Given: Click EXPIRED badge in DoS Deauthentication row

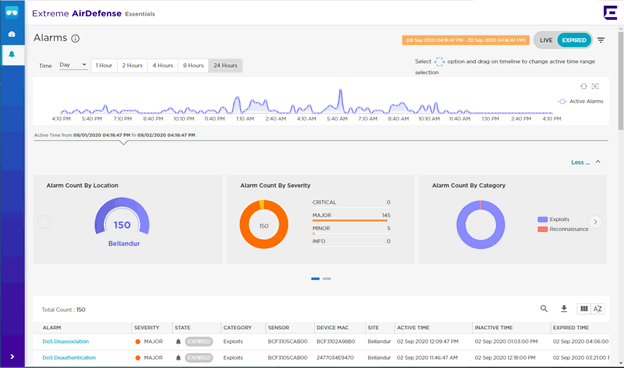Looking at the screenshot, I should (199, 358).
